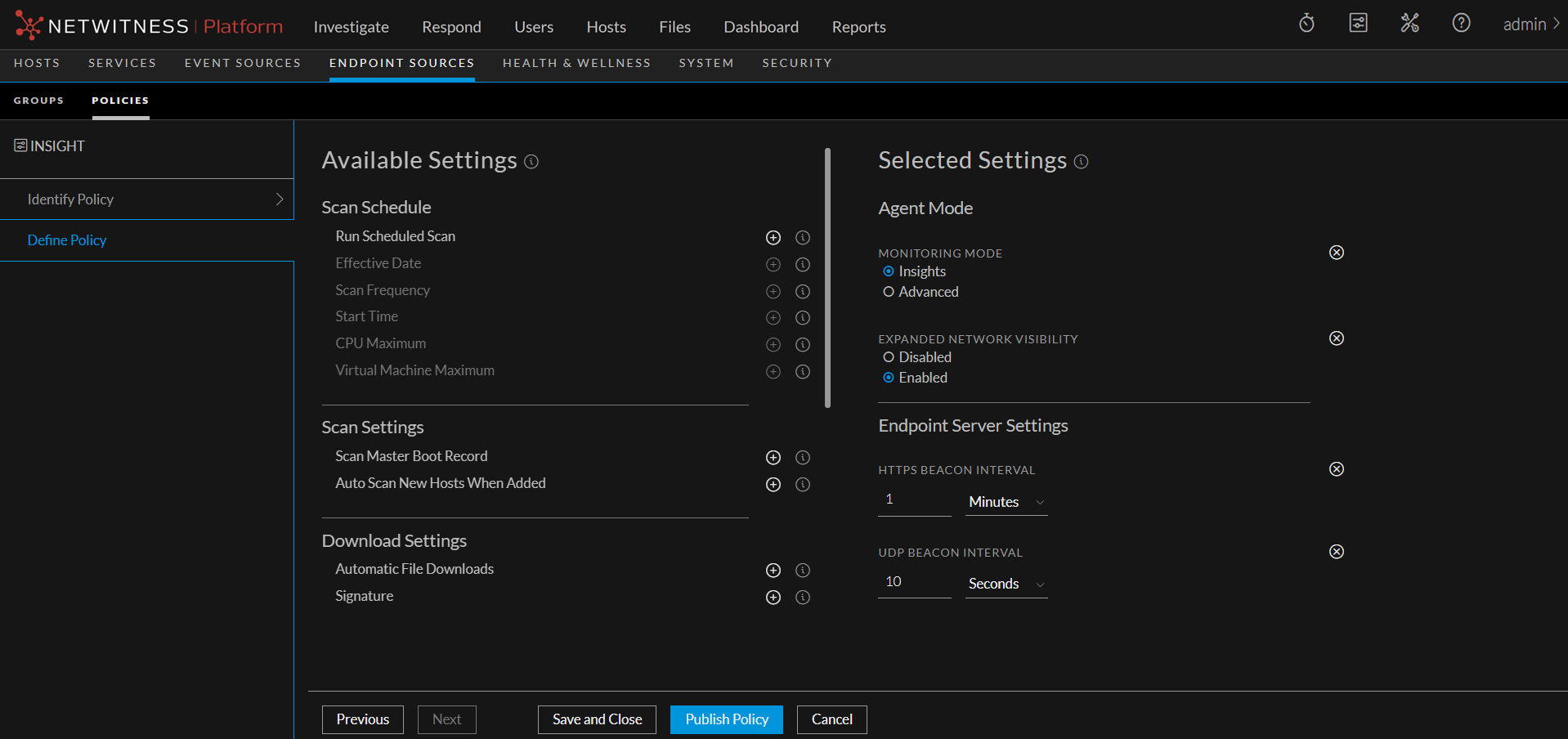Add the Automatic File Downloads setting
Viewport: 1568px width, 739px height.
tap(773, 571)
